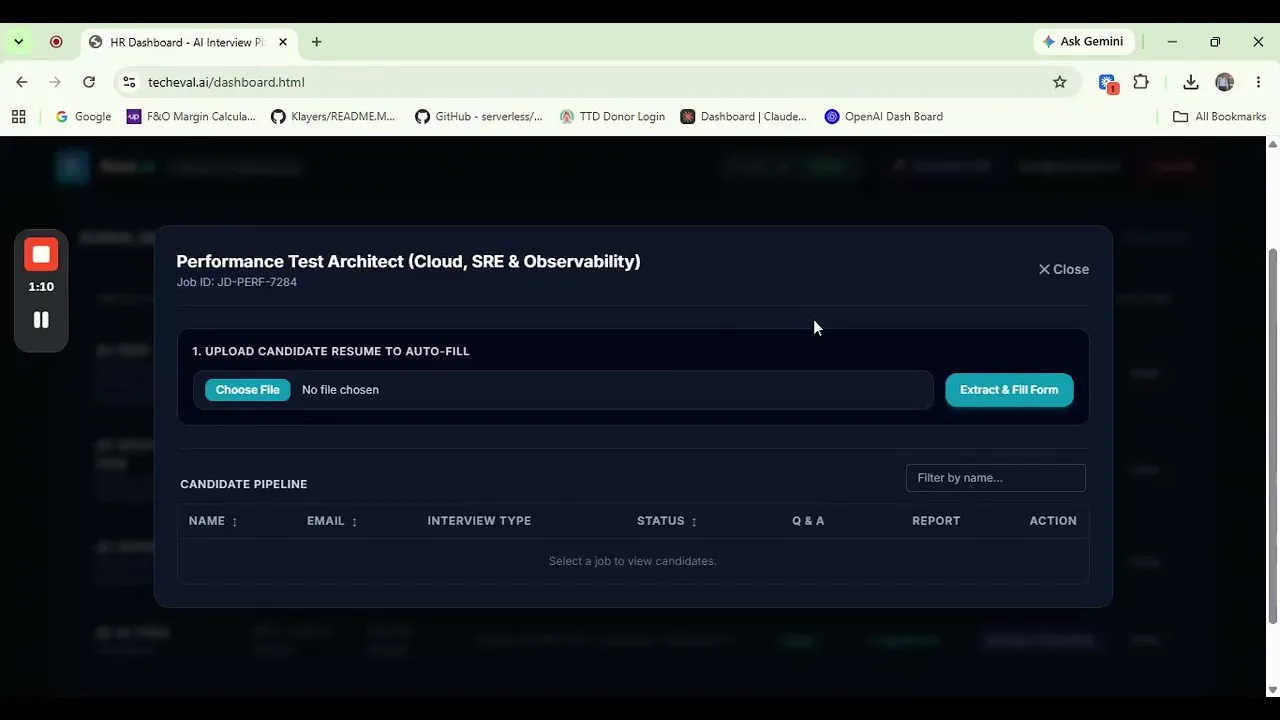The image size is (1280, 720).
Task: View site information for techeval.ai
Action: point(129,82)
